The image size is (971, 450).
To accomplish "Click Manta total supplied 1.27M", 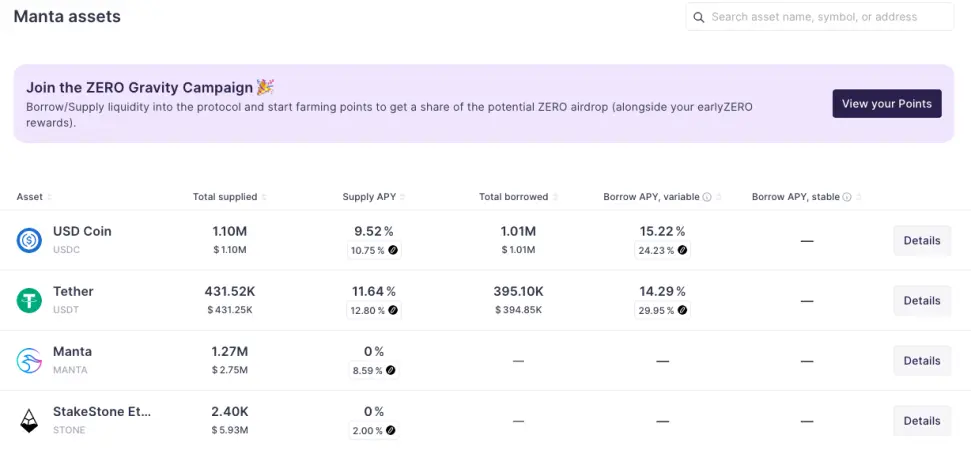I will 230,352.
